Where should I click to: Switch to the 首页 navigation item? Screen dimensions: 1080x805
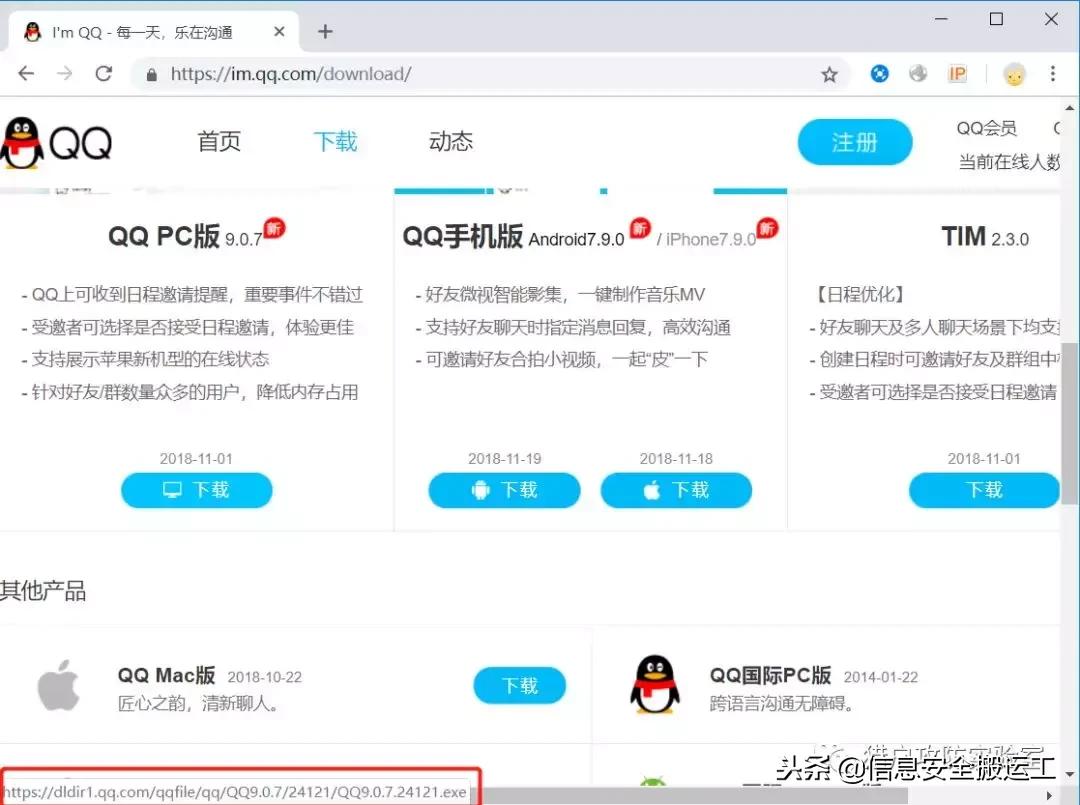pos(218,141)
